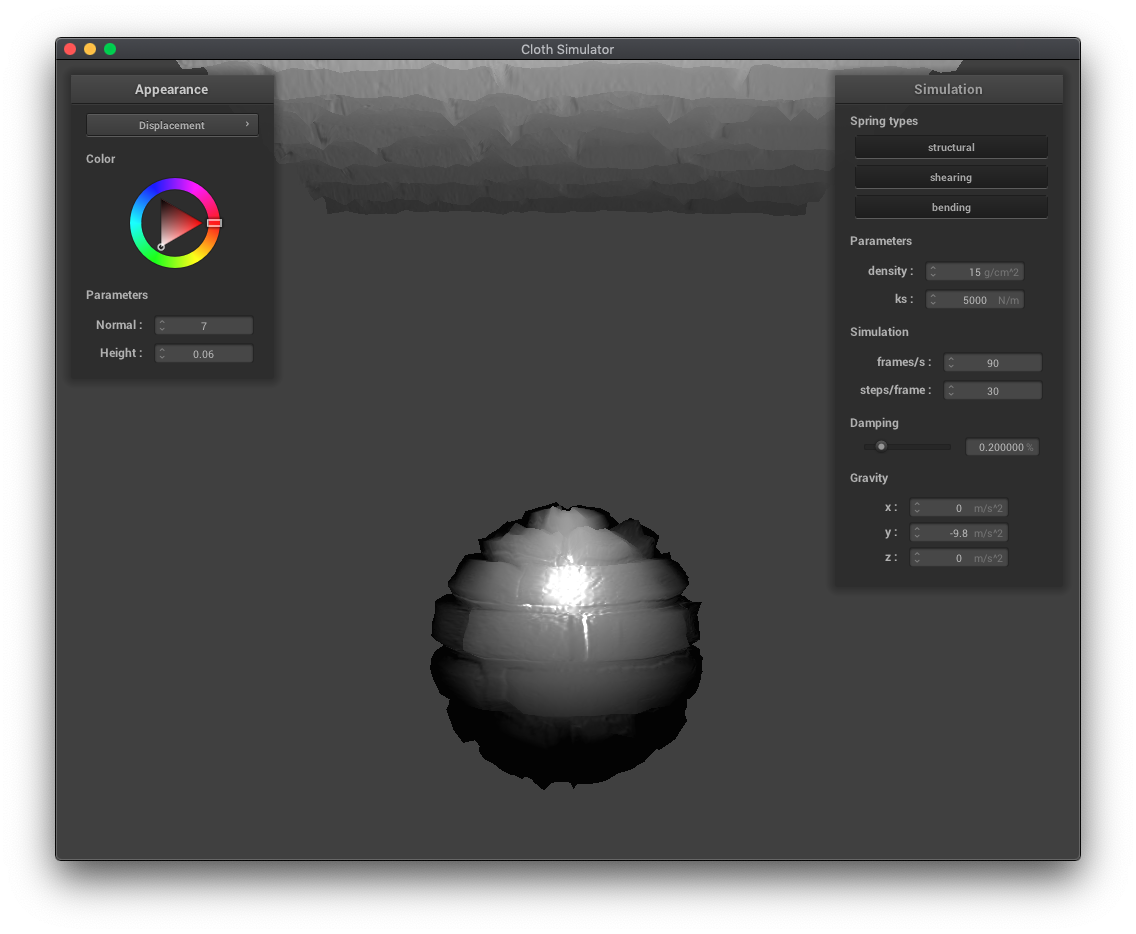This screenshot has height=934, width=1136.
Task: Click the Gravity z value field
Action: pyautogui.click(x=958, y=558)
